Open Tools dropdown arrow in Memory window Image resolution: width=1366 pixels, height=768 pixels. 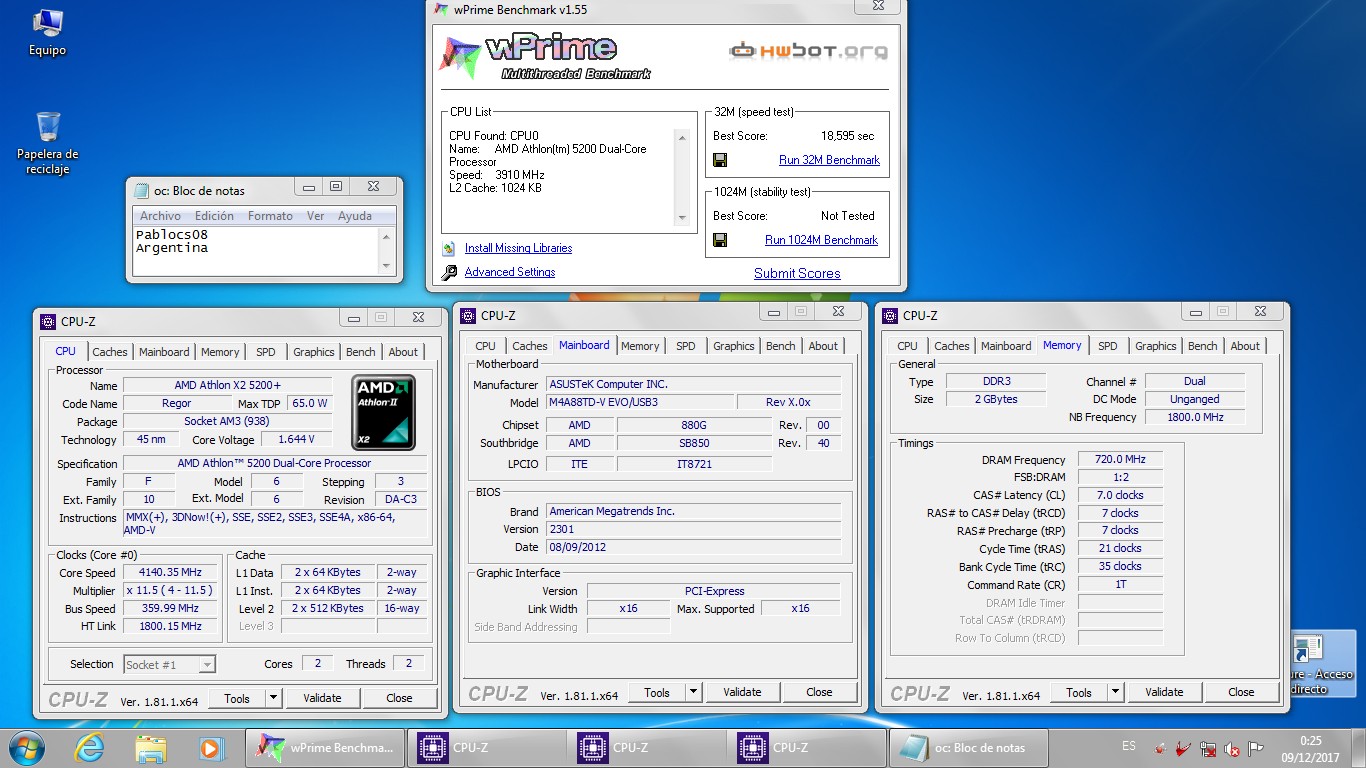[1115, 692]
